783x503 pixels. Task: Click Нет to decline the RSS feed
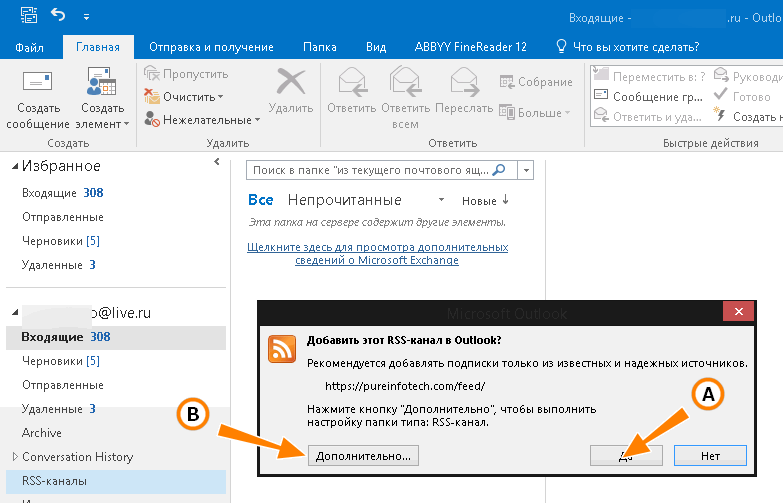click(x=710, y=456)
